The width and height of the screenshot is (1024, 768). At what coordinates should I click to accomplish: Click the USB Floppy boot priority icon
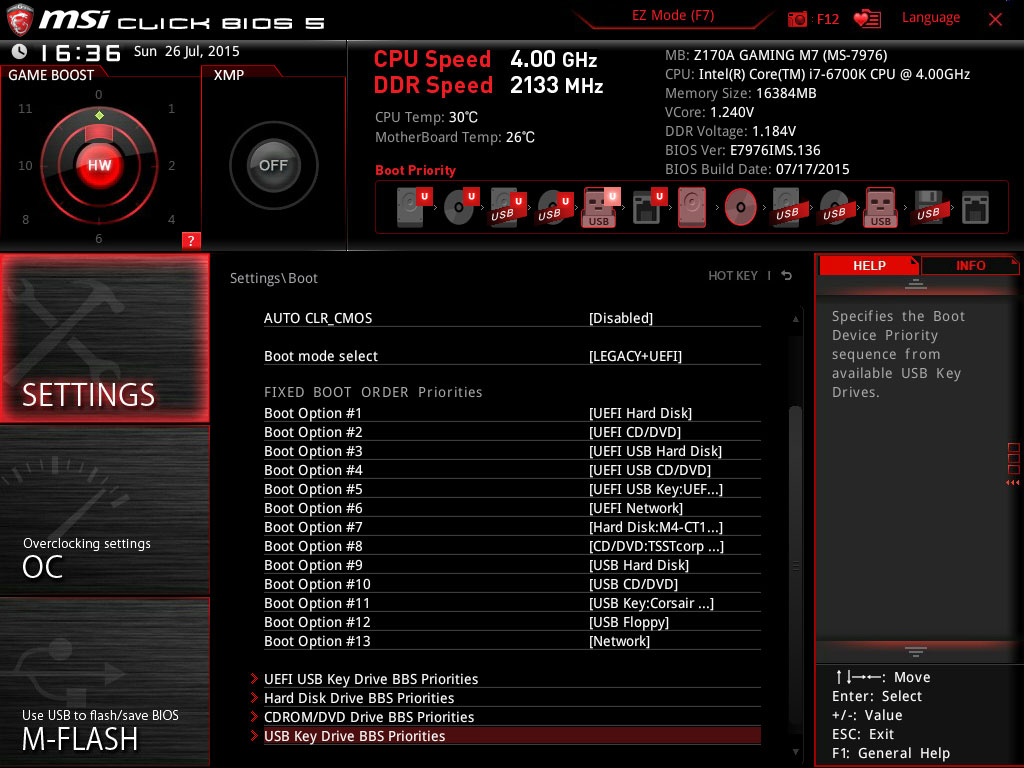click(928, 207)
